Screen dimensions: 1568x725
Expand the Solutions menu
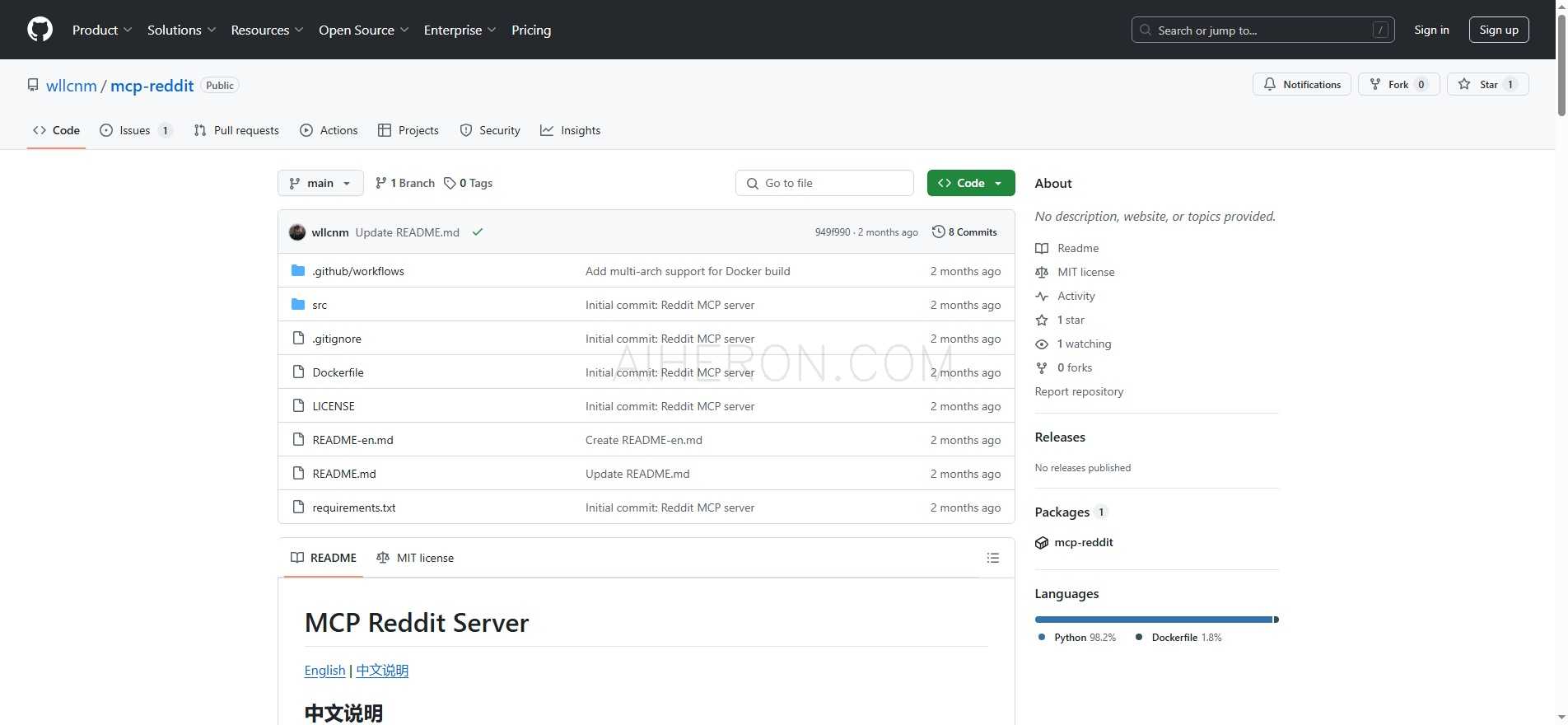pos(182,30)
